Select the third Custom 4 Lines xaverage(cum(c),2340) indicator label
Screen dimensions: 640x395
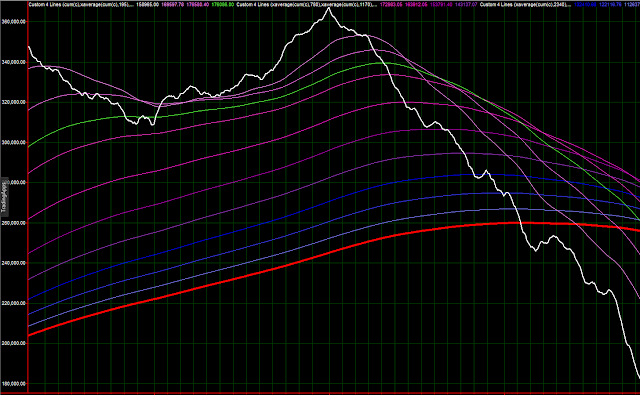[525, 4]
